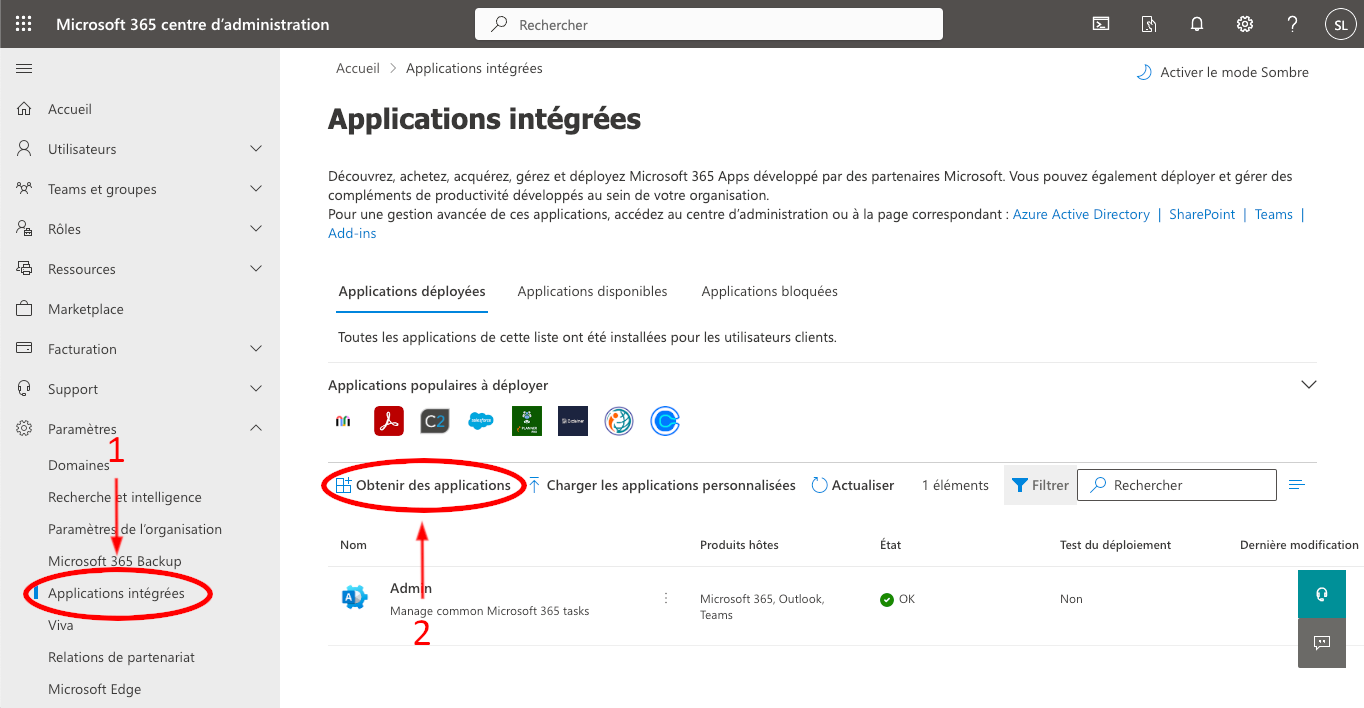Open the Azure Active Directory link
The image size is (1364, 708).
(x=1081, y=214)
